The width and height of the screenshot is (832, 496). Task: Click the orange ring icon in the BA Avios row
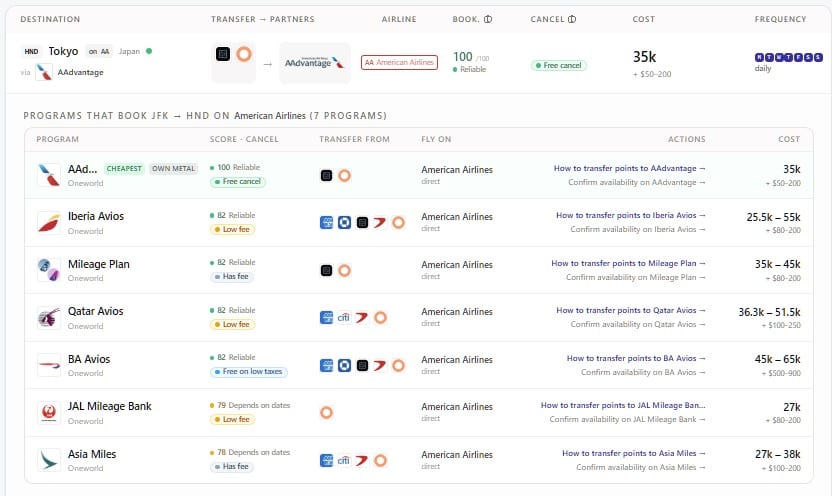point(398,366)
